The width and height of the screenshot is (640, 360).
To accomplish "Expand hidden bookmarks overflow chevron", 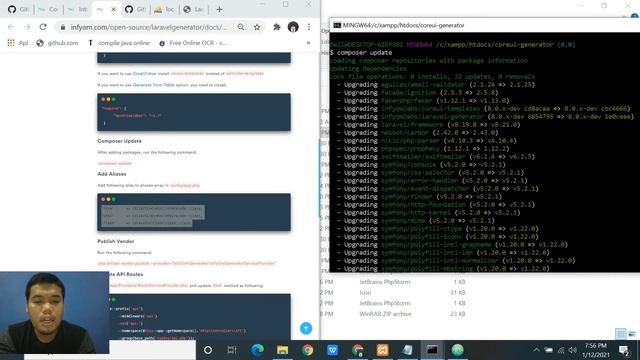I will pyautogui.click(x=308, y=43).
